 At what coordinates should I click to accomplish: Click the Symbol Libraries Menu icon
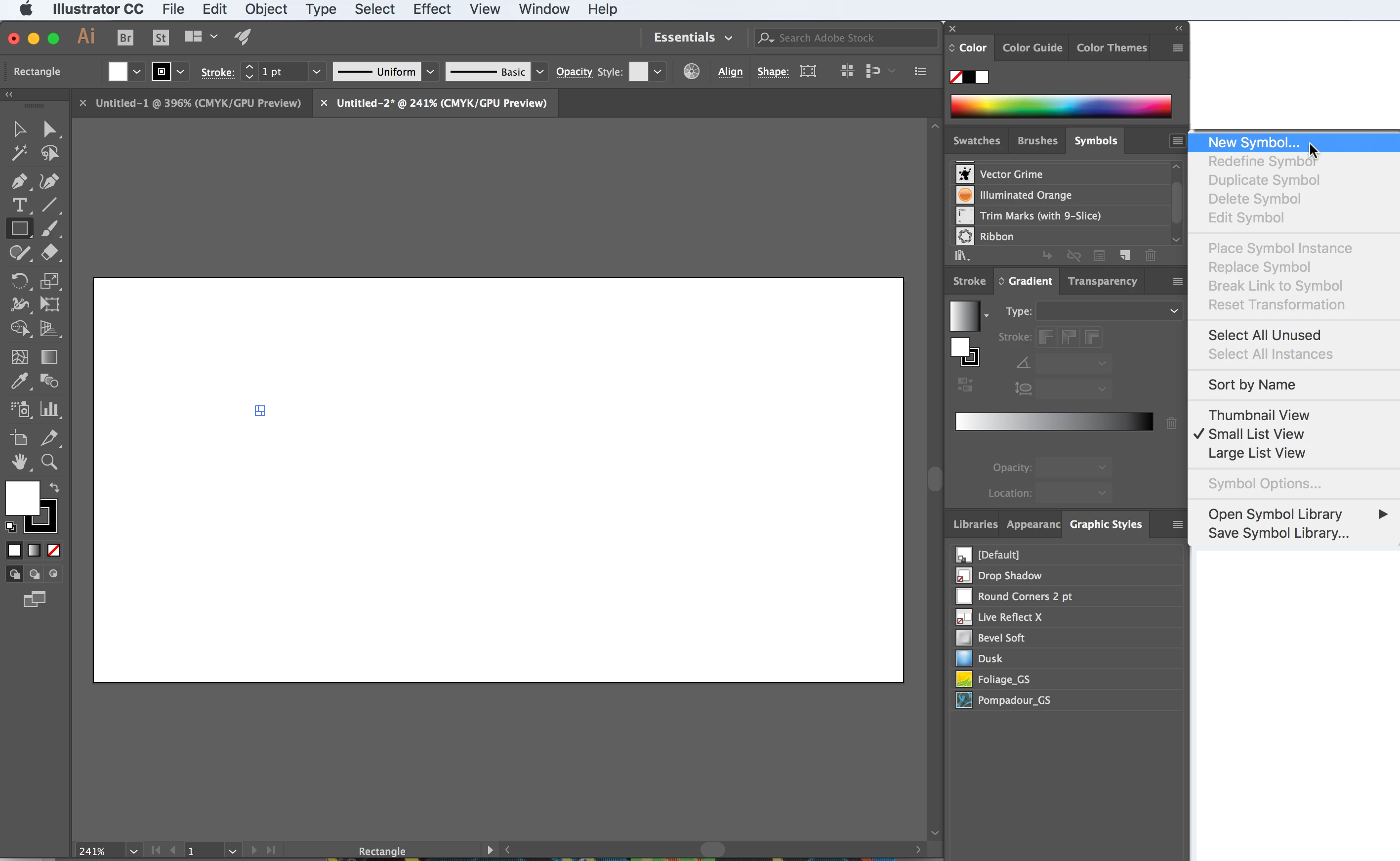click(962, 255)
